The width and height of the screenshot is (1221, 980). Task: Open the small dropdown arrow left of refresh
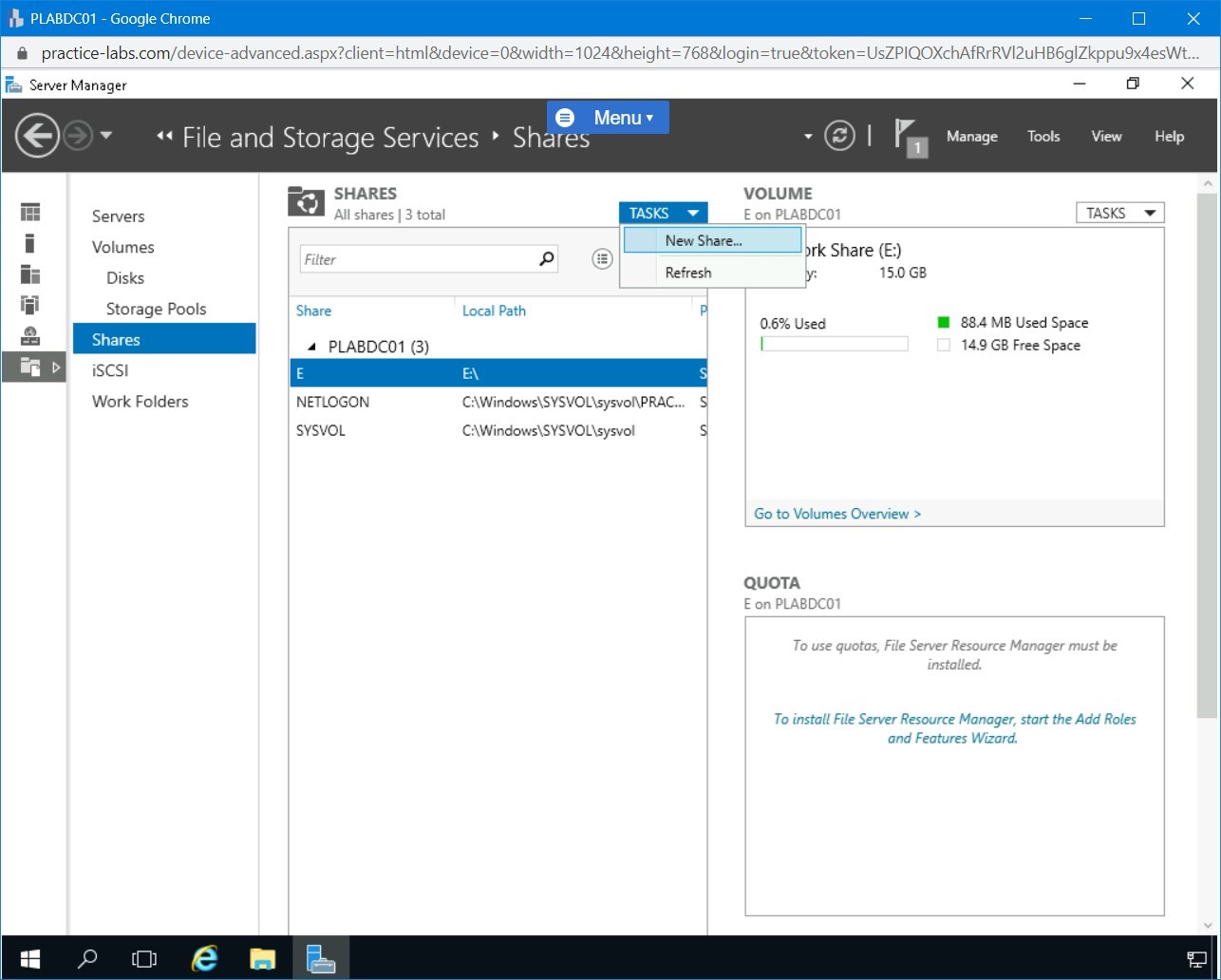tap(808, 137)
